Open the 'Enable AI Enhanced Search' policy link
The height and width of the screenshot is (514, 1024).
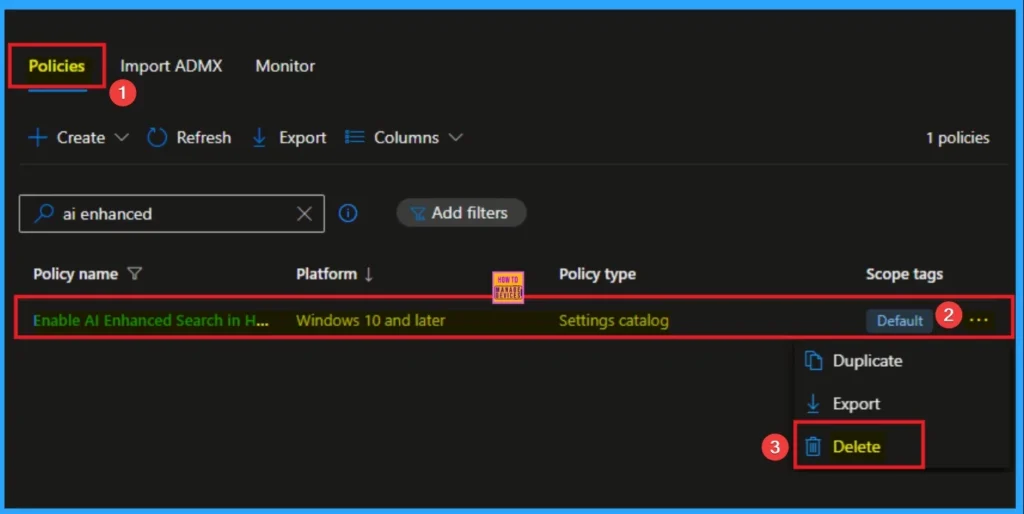click(151, 321)
